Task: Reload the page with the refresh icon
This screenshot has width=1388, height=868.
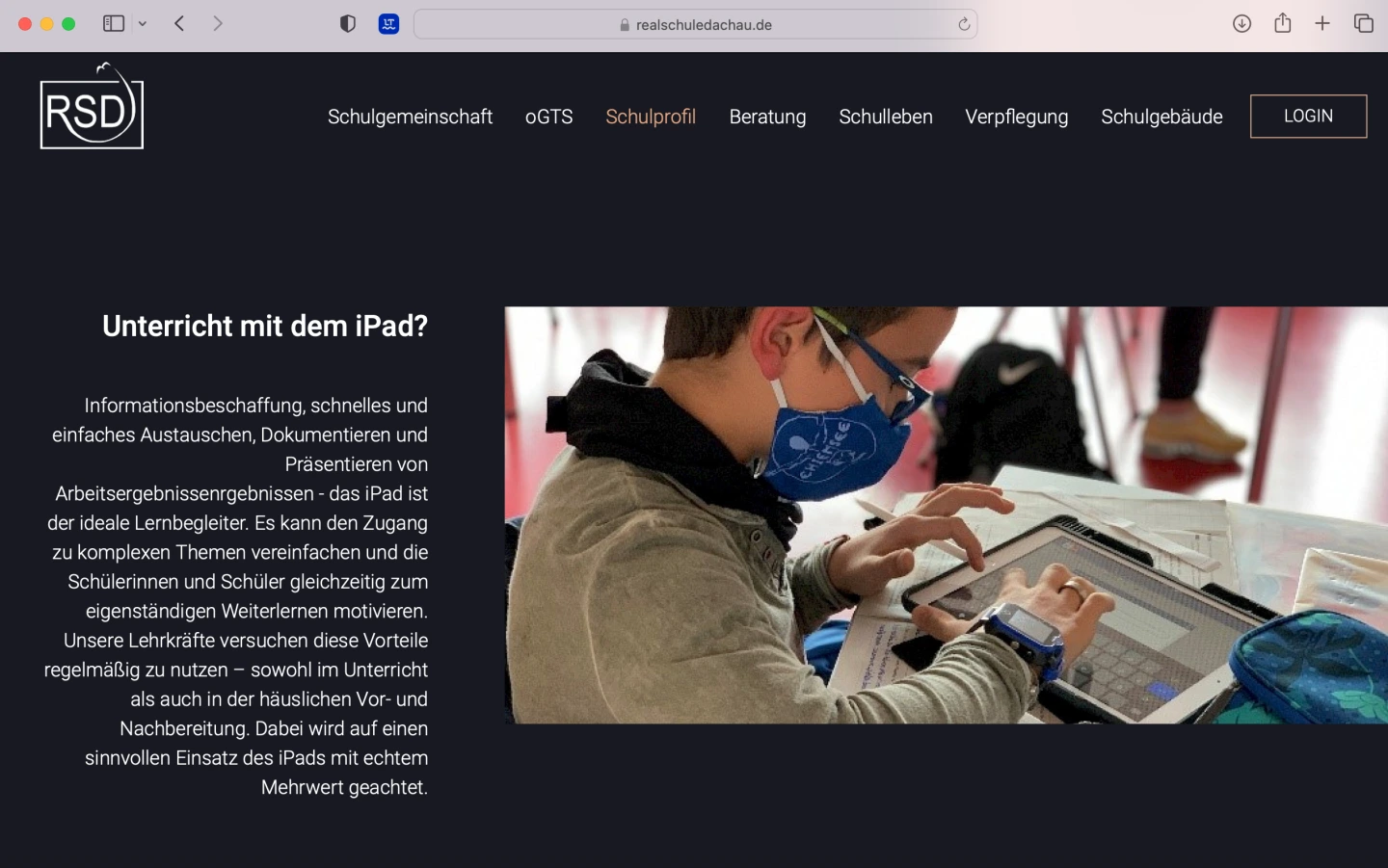Action: tap(964, 25)
